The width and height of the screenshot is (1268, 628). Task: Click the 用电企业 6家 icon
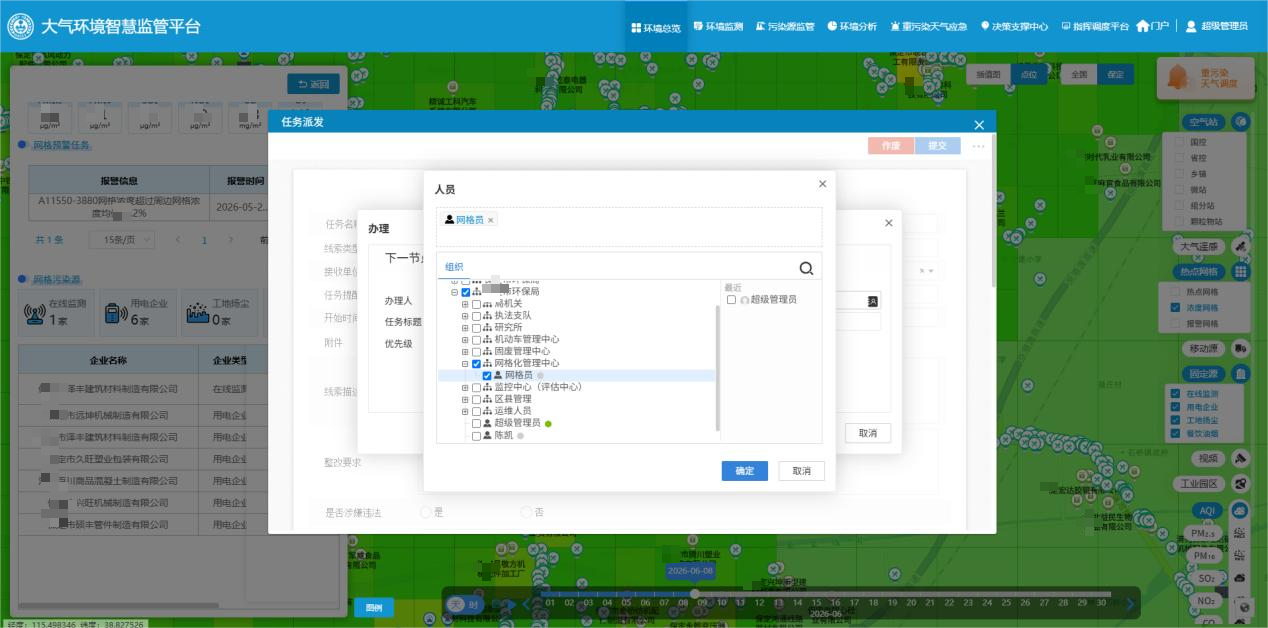click(x=114, y=315)
